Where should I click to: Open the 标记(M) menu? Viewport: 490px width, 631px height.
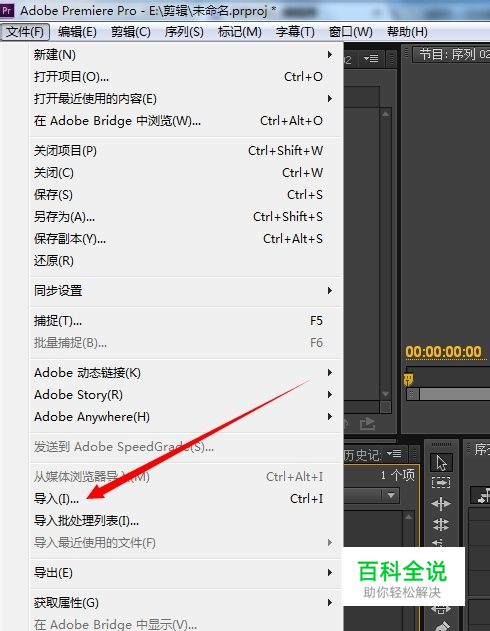coord(239,32)
